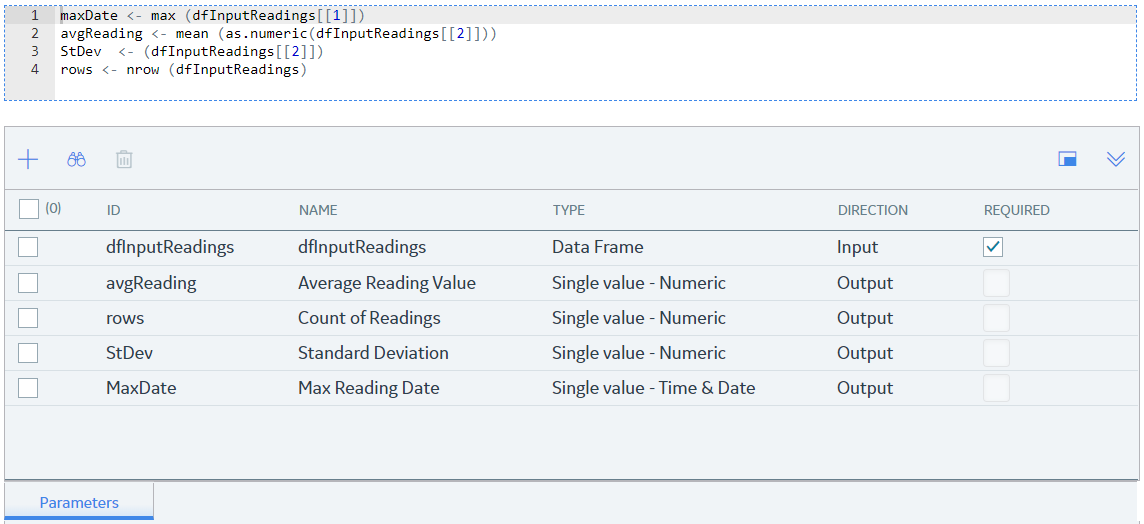This screenshot has height=524, width=1144.
Task: Collapse panel with double chevron icon
Action: pos(1116,159)
